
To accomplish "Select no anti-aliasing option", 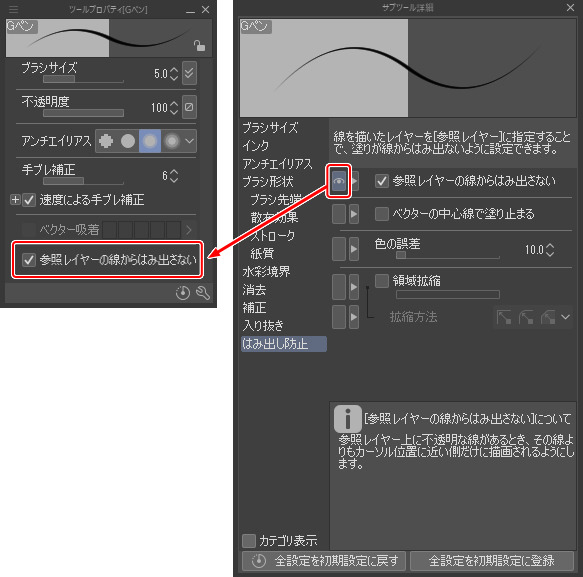I will click(x=106, y=141).
